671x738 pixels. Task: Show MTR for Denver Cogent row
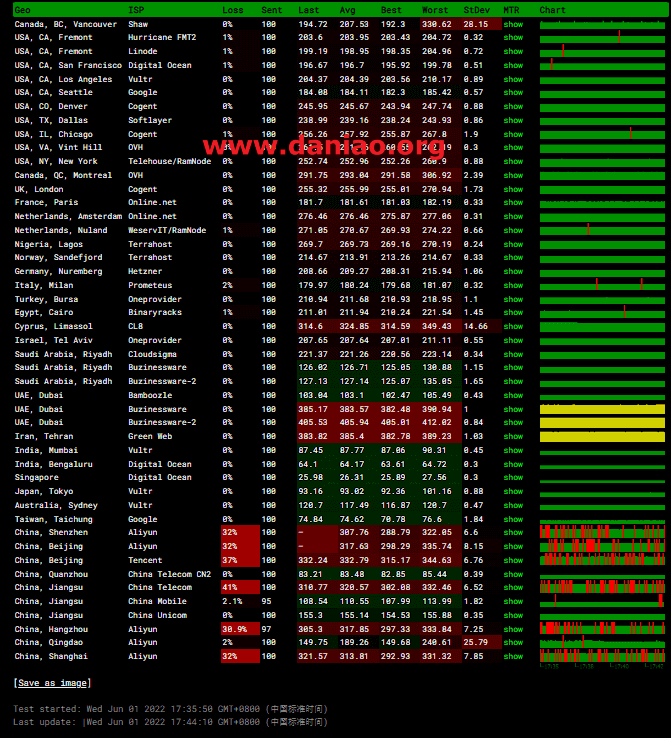(513, 106)
